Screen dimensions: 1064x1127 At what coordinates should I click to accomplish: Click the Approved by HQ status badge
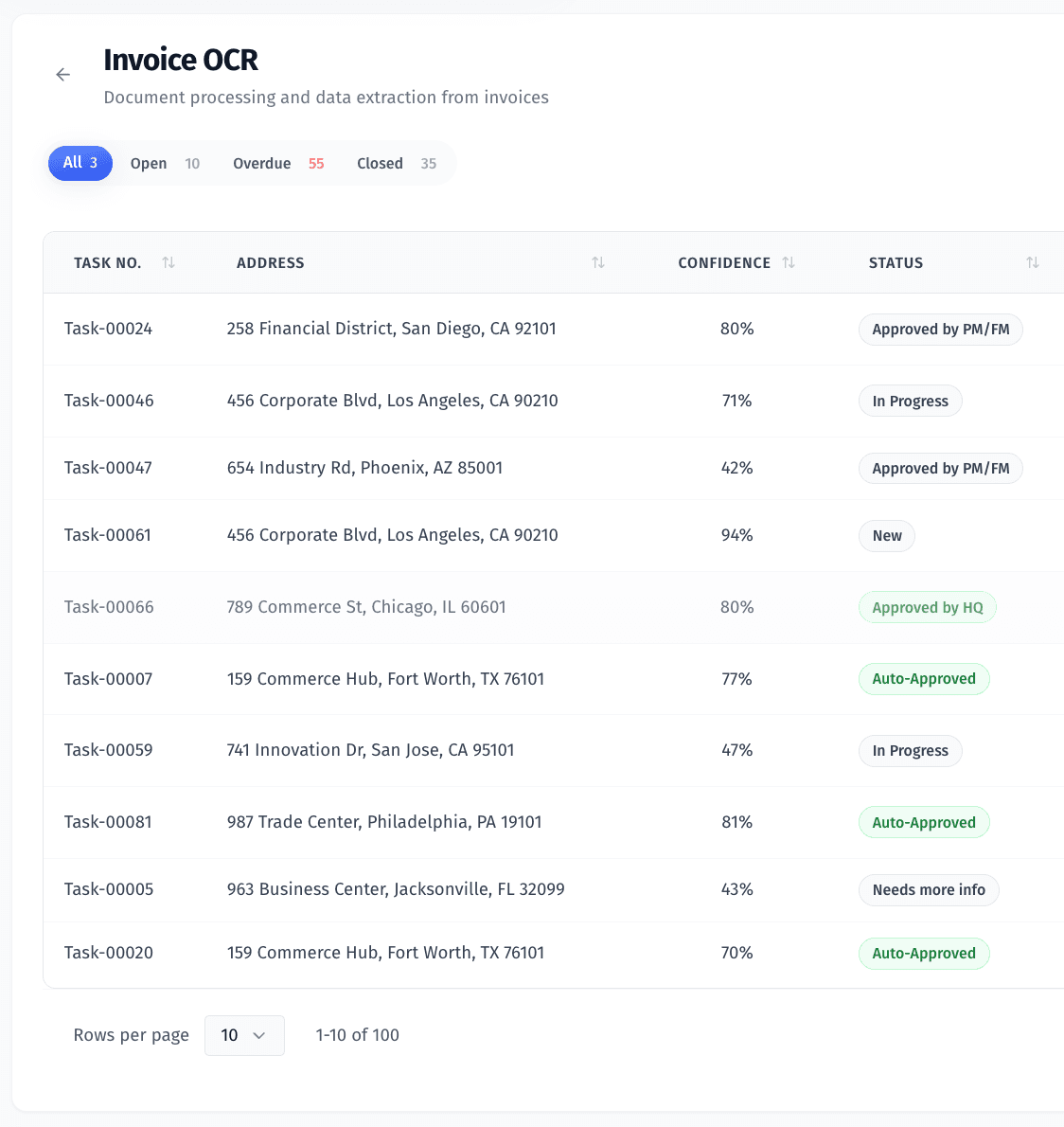coord(928,608)
